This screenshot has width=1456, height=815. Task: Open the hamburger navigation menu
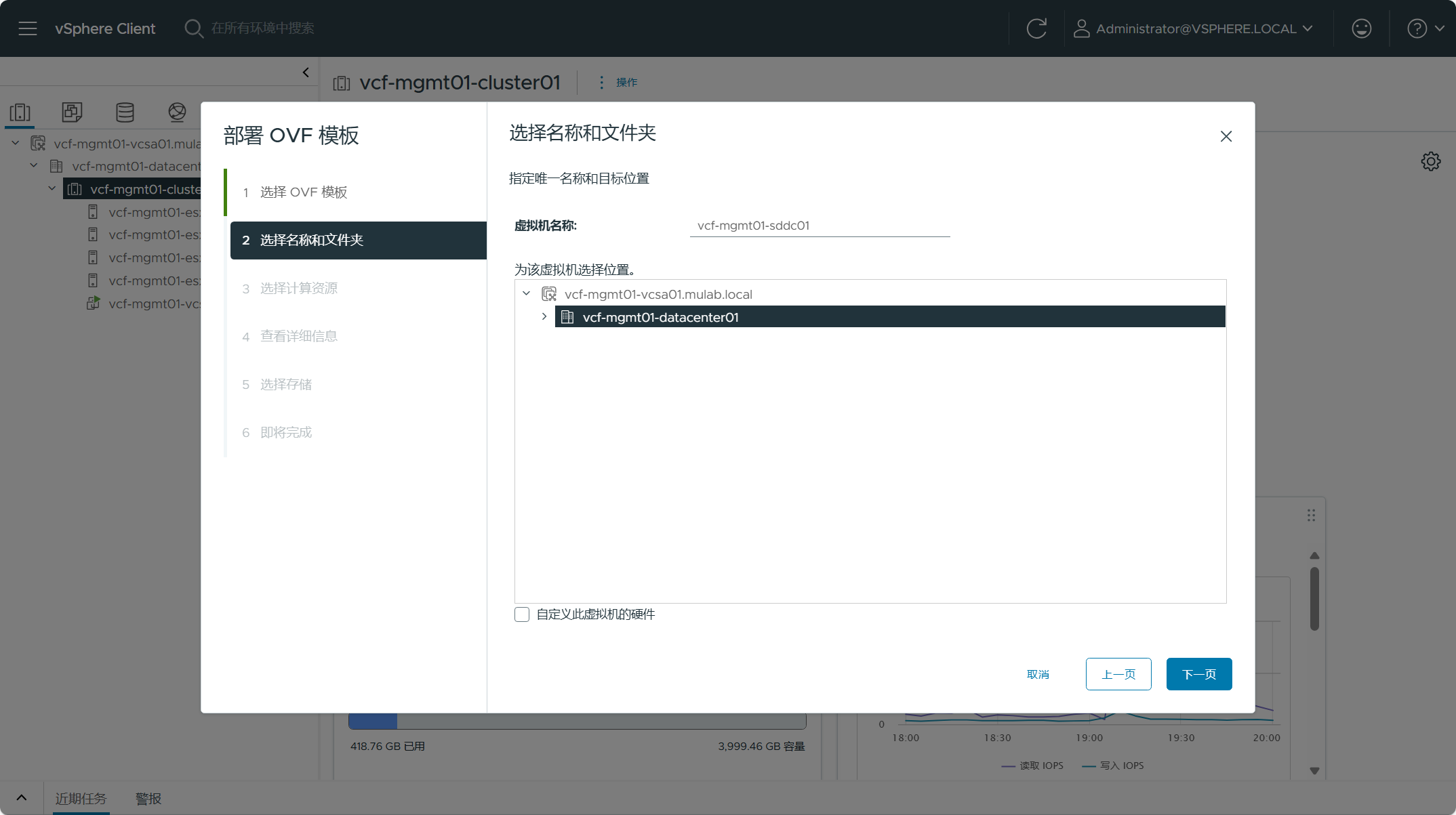point(28,28)
